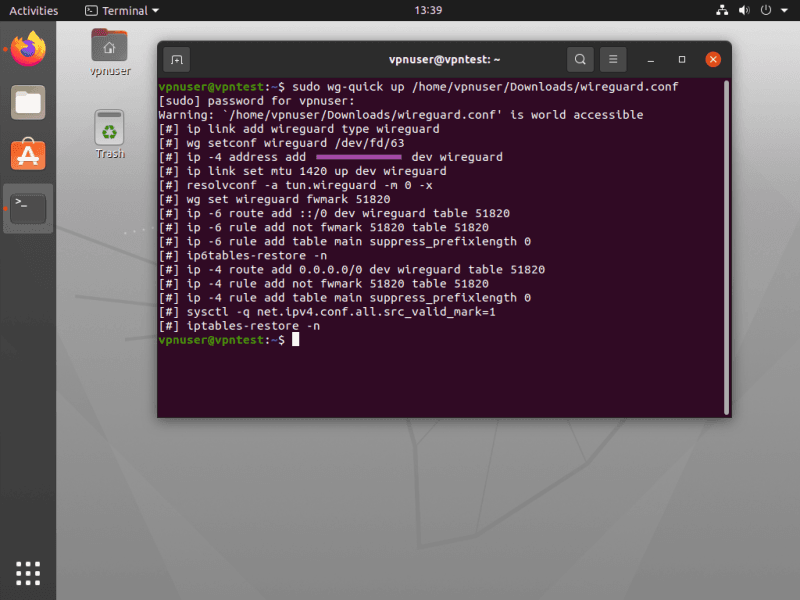This screenshot has height=600, width=800.
Task: Click the terminal vertical scrollbar
Action: coord(726,240)
